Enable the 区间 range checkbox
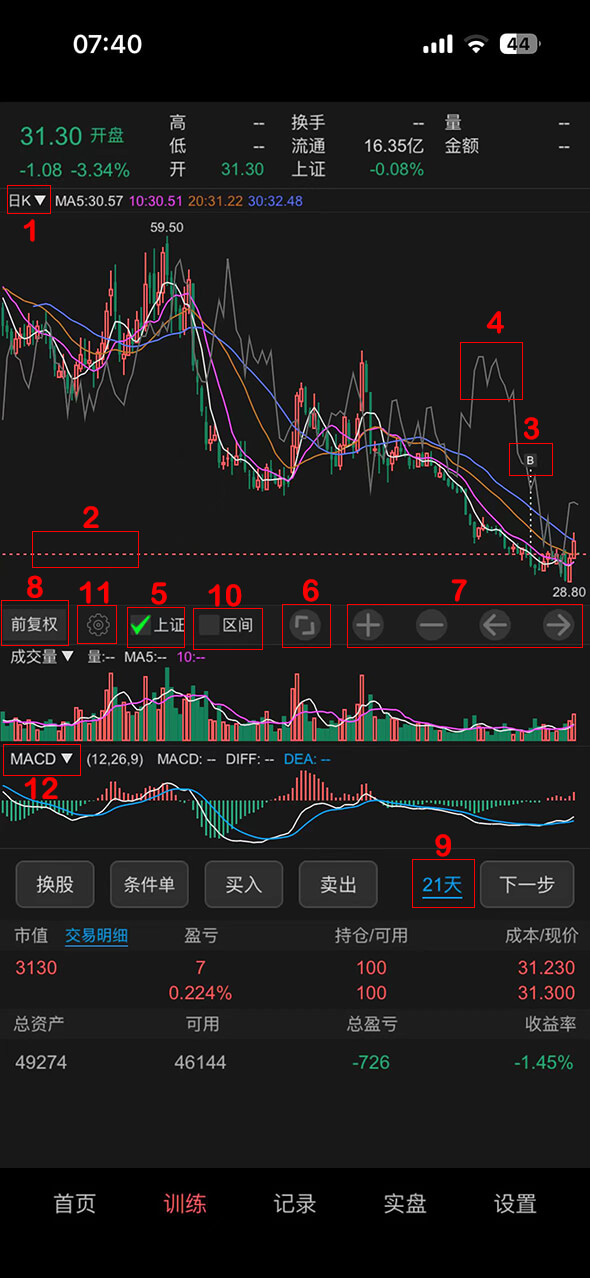 (x=209, y=626)
